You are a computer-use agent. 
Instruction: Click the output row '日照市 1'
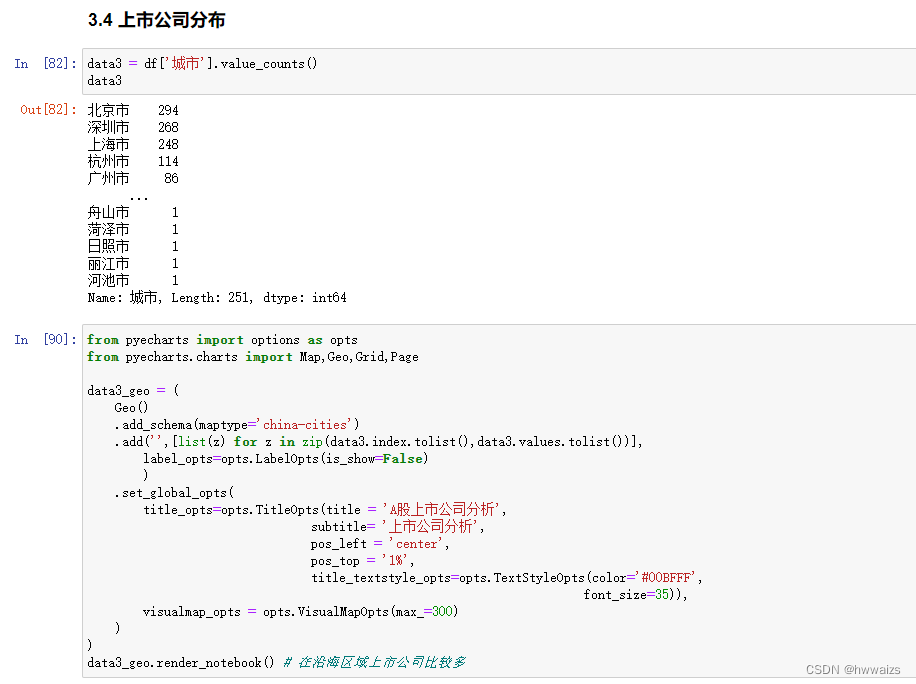point(133,246)
